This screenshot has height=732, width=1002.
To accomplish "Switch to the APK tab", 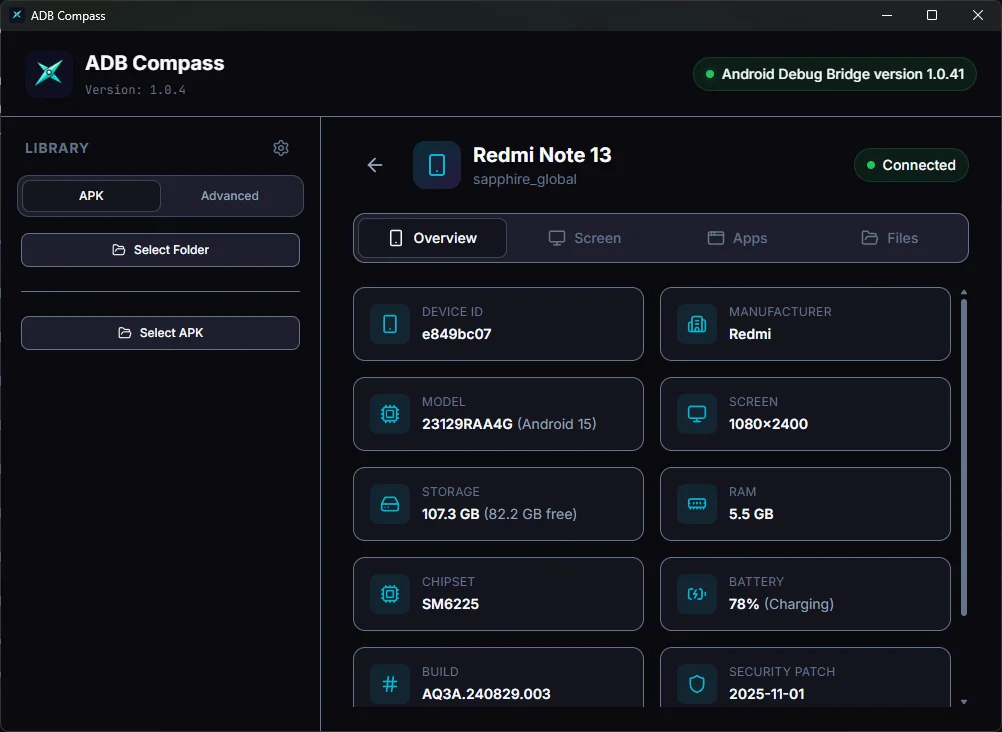I will [x=91, y=196].
